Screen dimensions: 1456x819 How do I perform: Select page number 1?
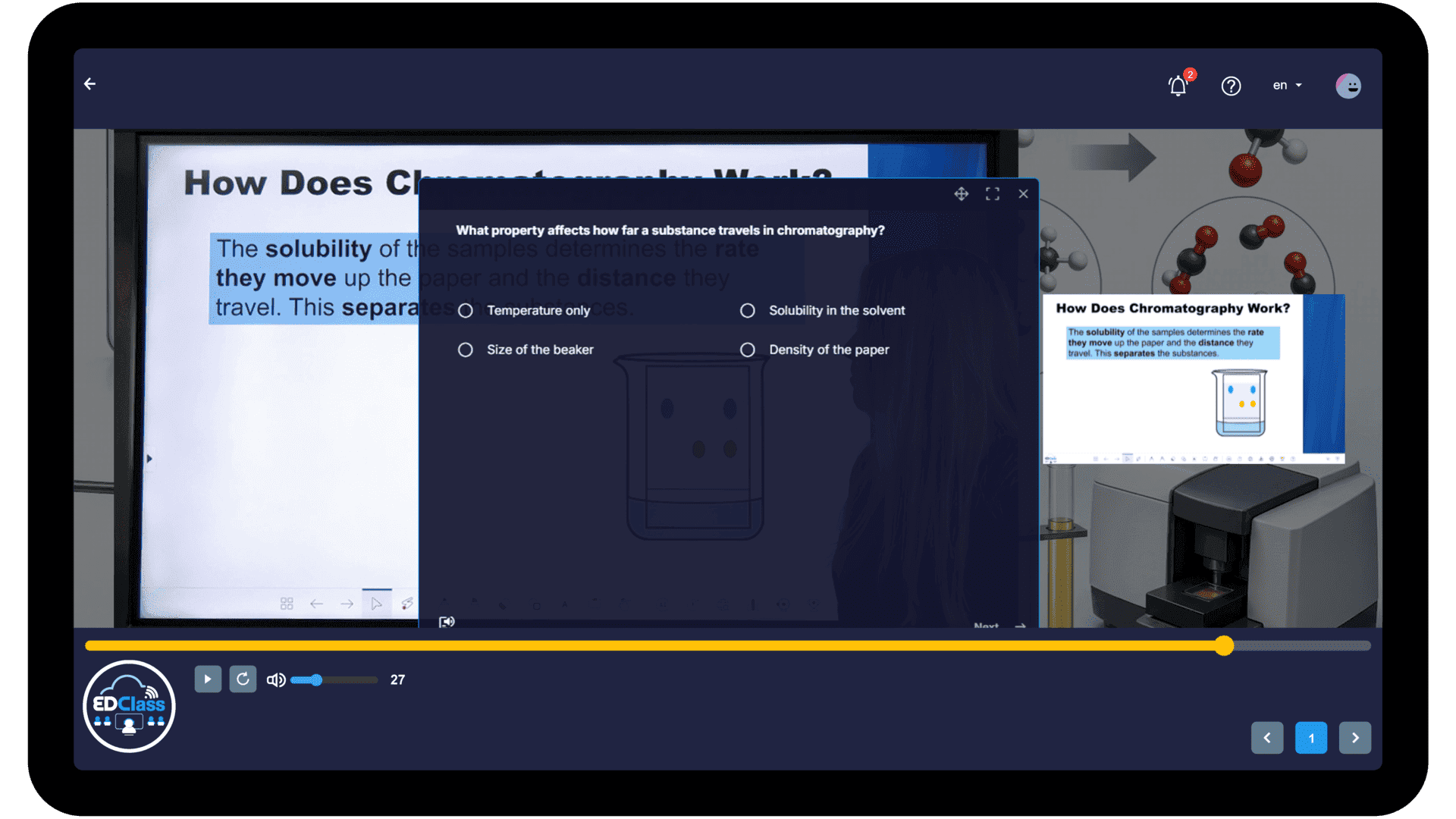[1311, 738]
